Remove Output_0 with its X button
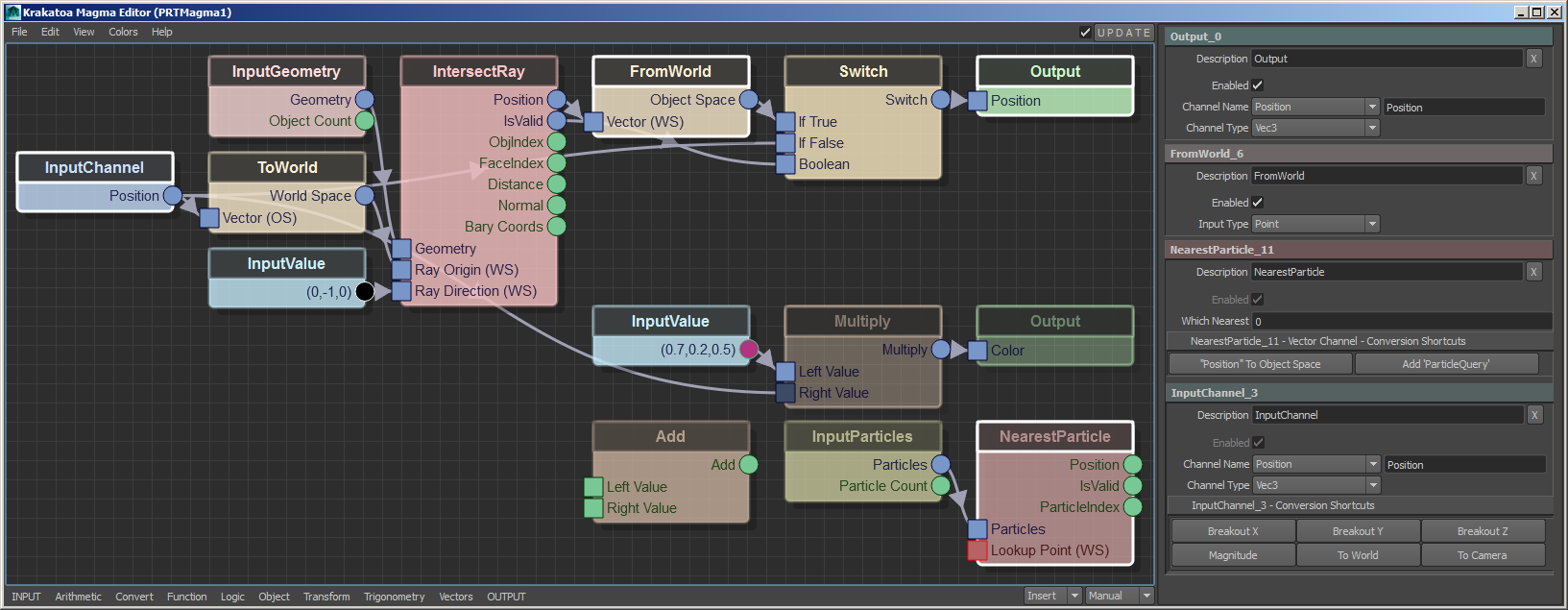Screen dimensions: 1568x610 pyautogui.click(x=1533, y=59)
